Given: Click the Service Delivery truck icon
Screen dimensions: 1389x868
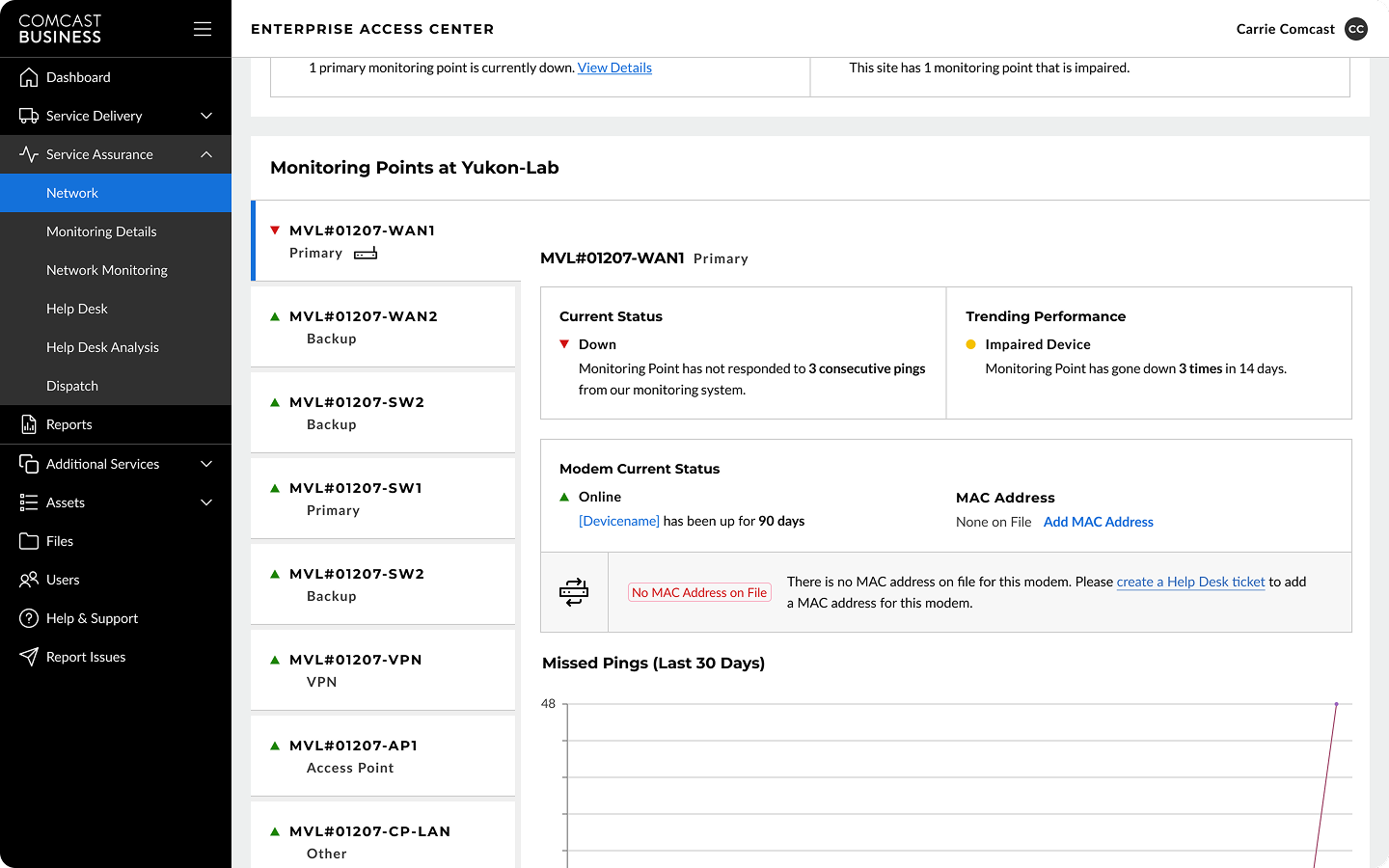Looking at the screenshot, I should click(29, 116).
